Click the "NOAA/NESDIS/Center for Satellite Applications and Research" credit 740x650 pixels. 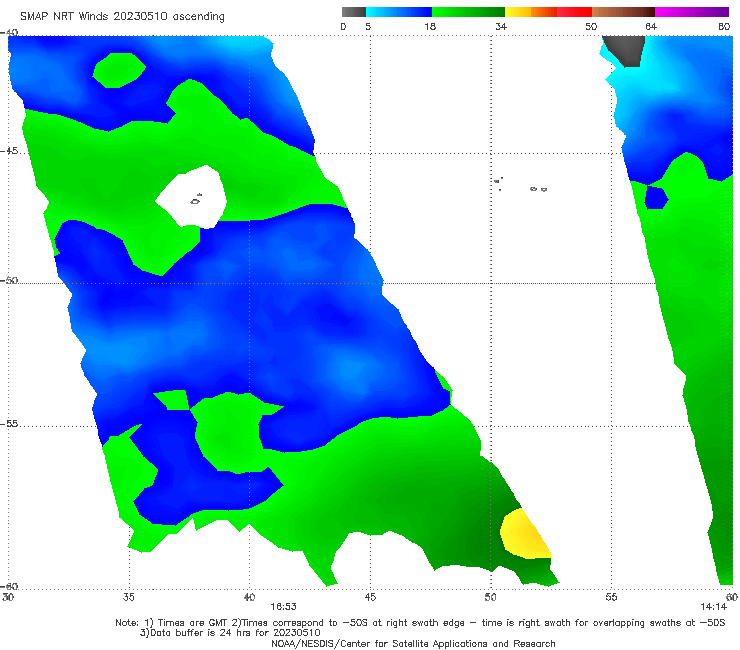[413, 644]
